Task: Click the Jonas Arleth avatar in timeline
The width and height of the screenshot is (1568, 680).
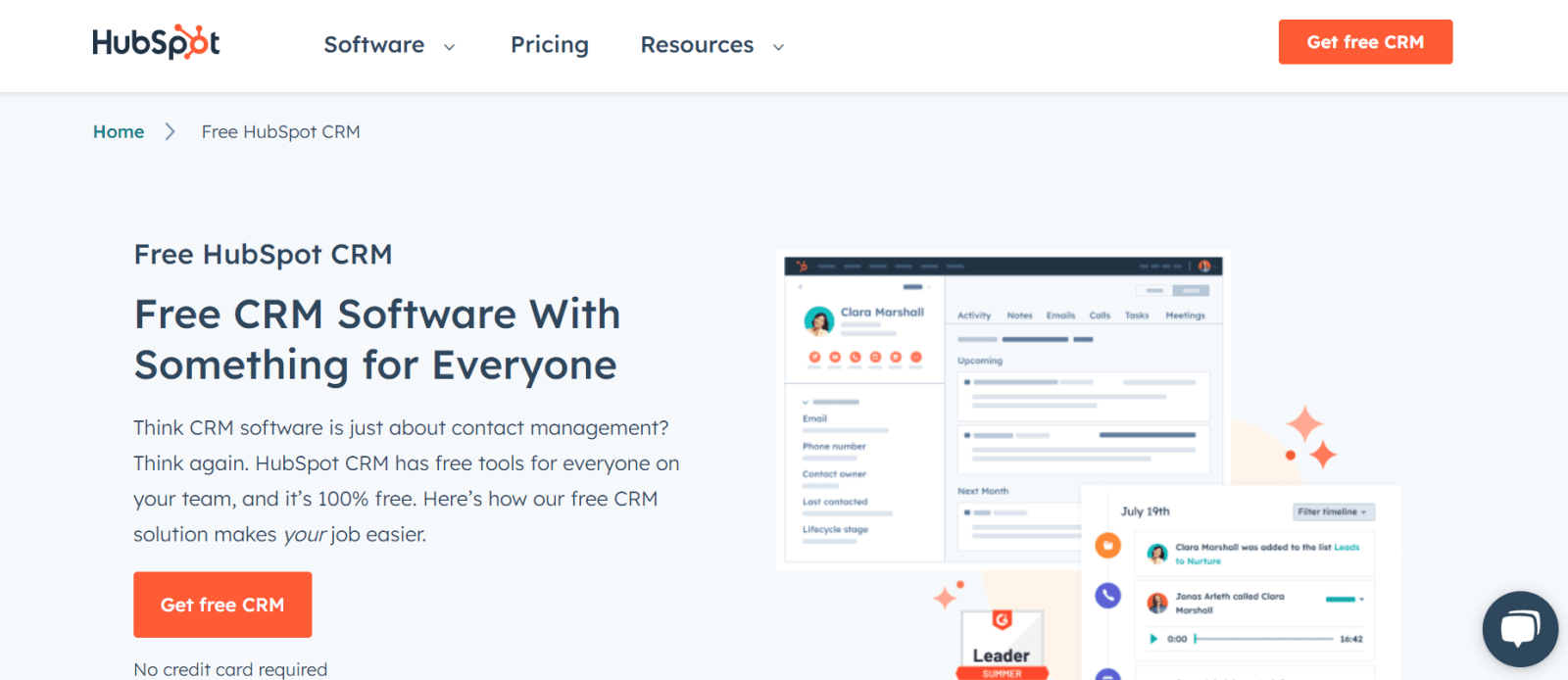Action: coord(1157,603)
